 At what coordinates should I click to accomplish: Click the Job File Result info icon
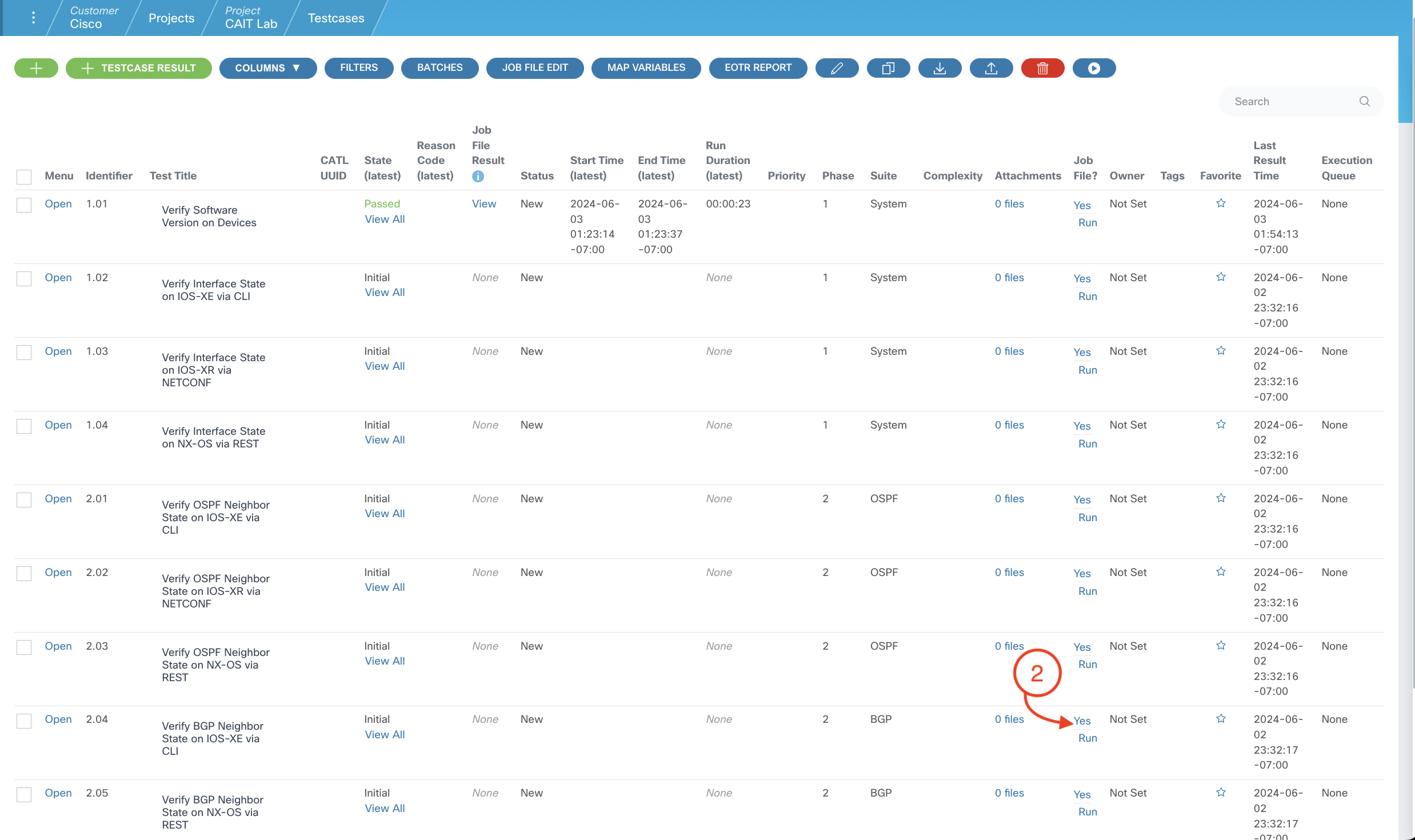pyautogui.click(x=478, y=177)
